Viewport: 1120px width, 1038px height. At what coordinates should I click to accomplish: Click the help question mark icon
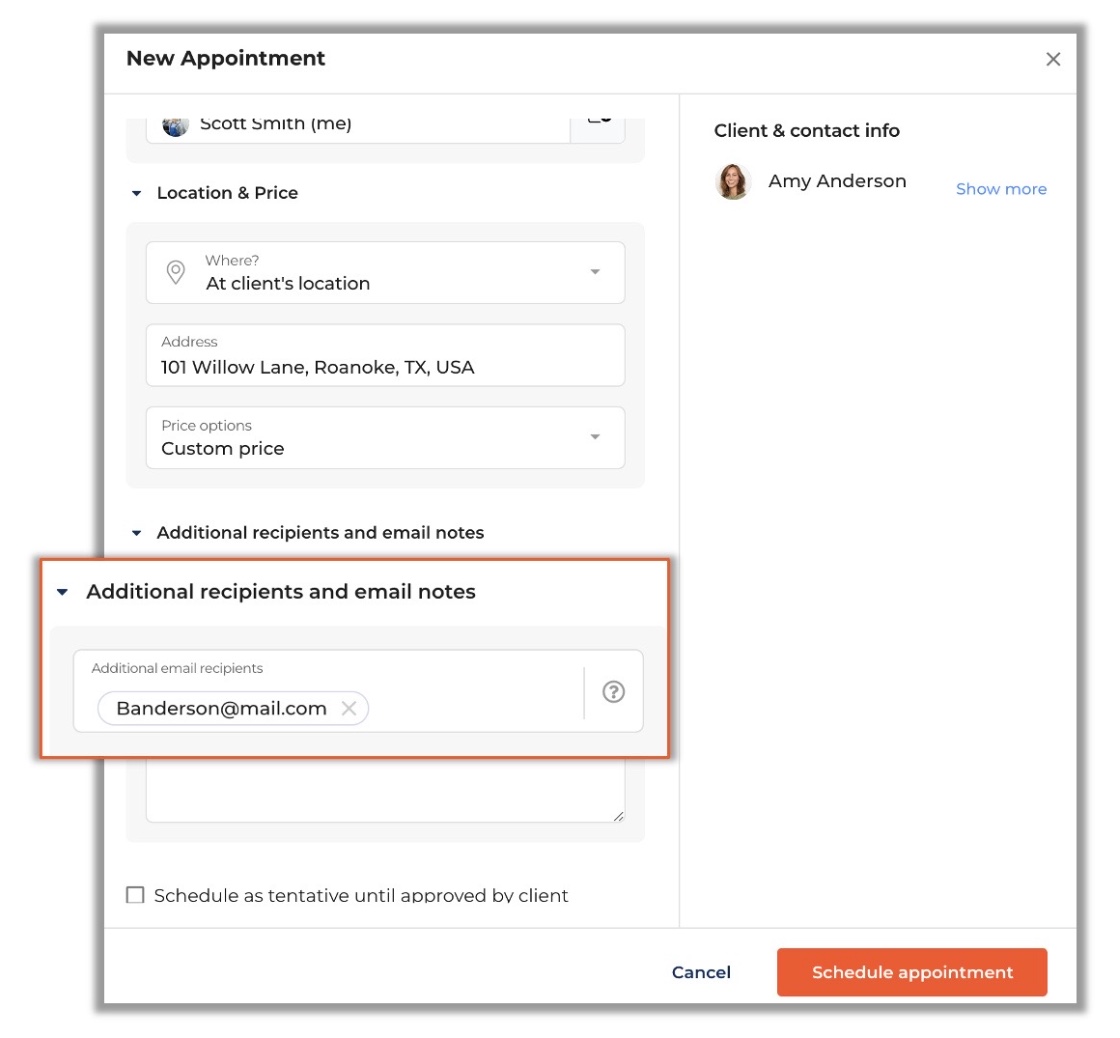click(614, 692)
